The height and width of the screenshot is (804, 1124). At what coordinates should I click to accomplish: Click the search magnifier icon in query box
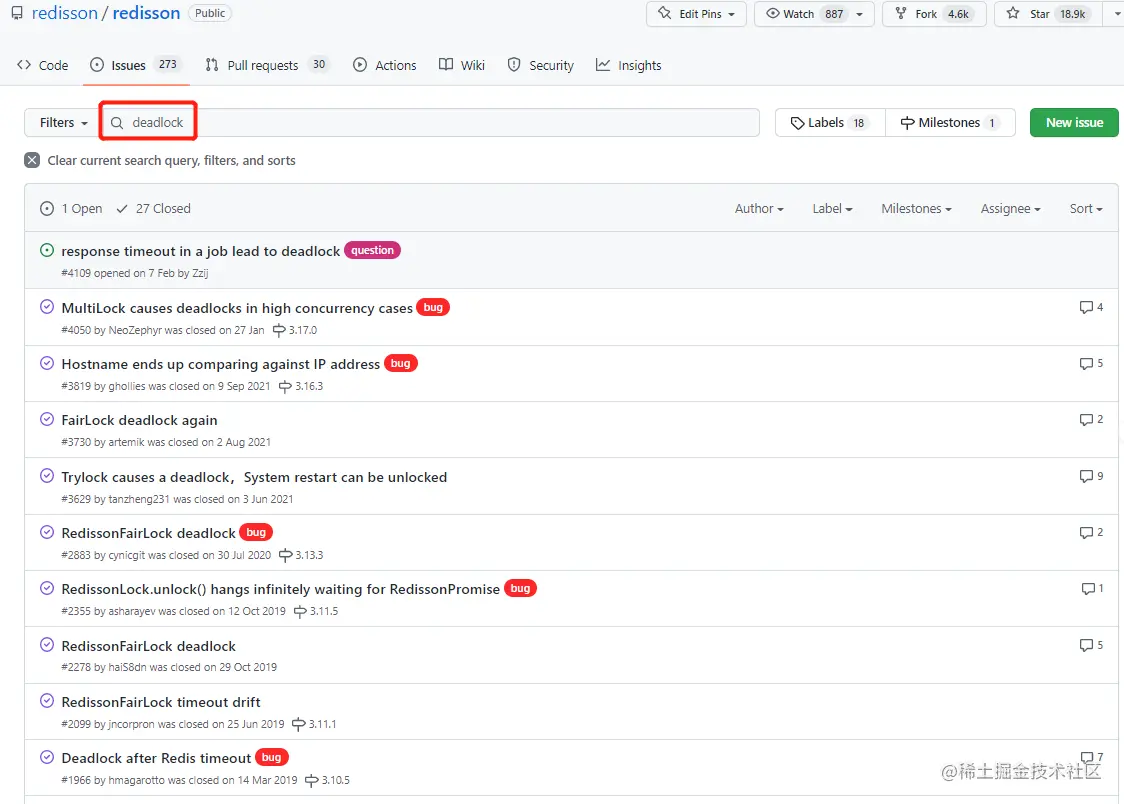pyautogui.click(x=117, y=123)
